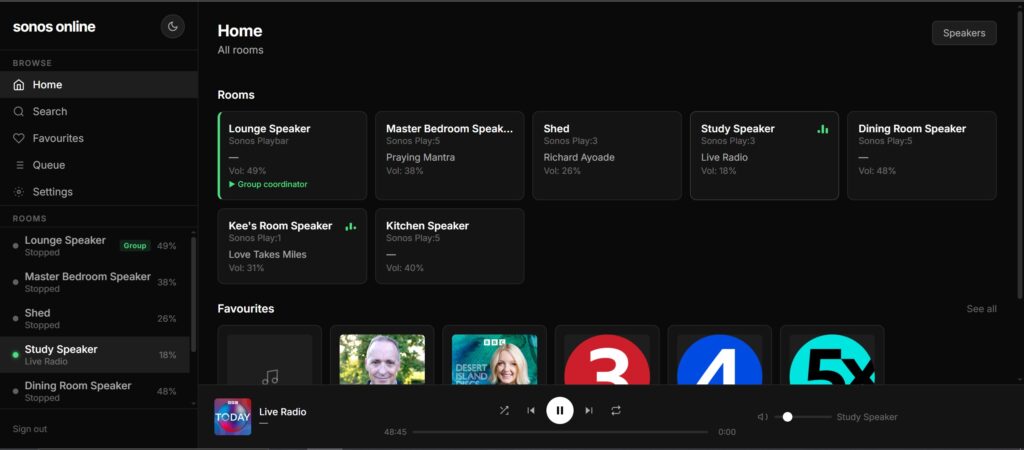This screenshot has height=450, width=1024.
Task: Toggle repeat mode
Action: tap(616, 410)
